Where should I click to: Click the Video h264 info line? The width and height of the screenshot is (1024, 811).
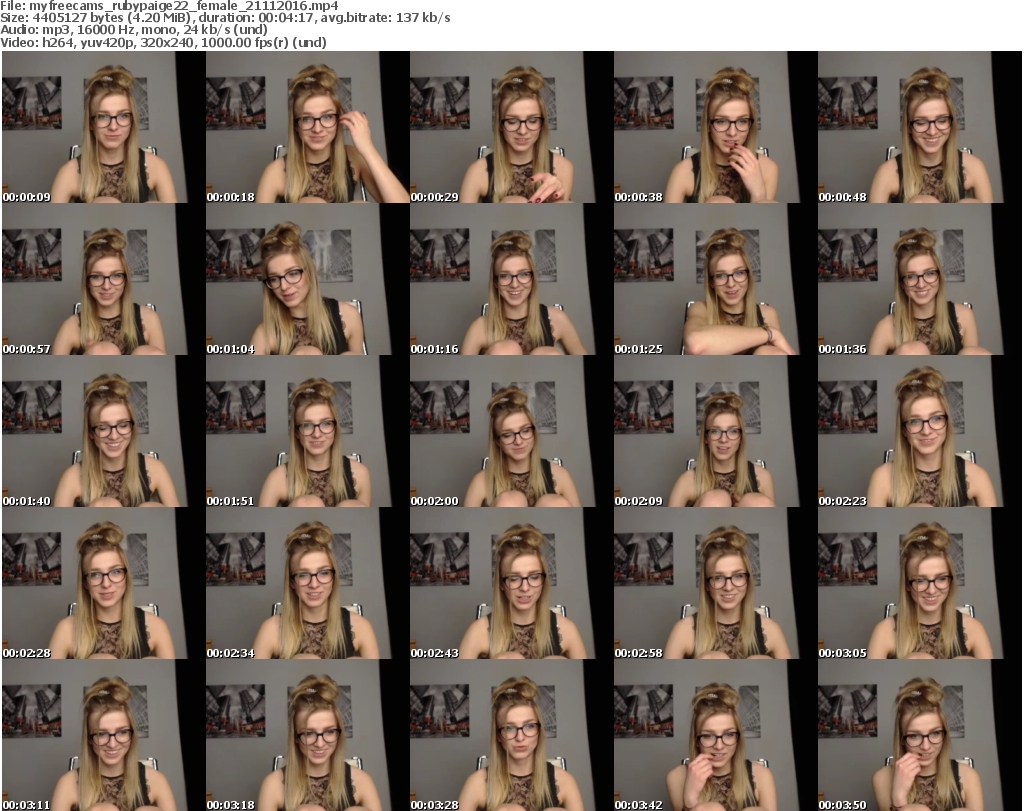tap(163, 42)
